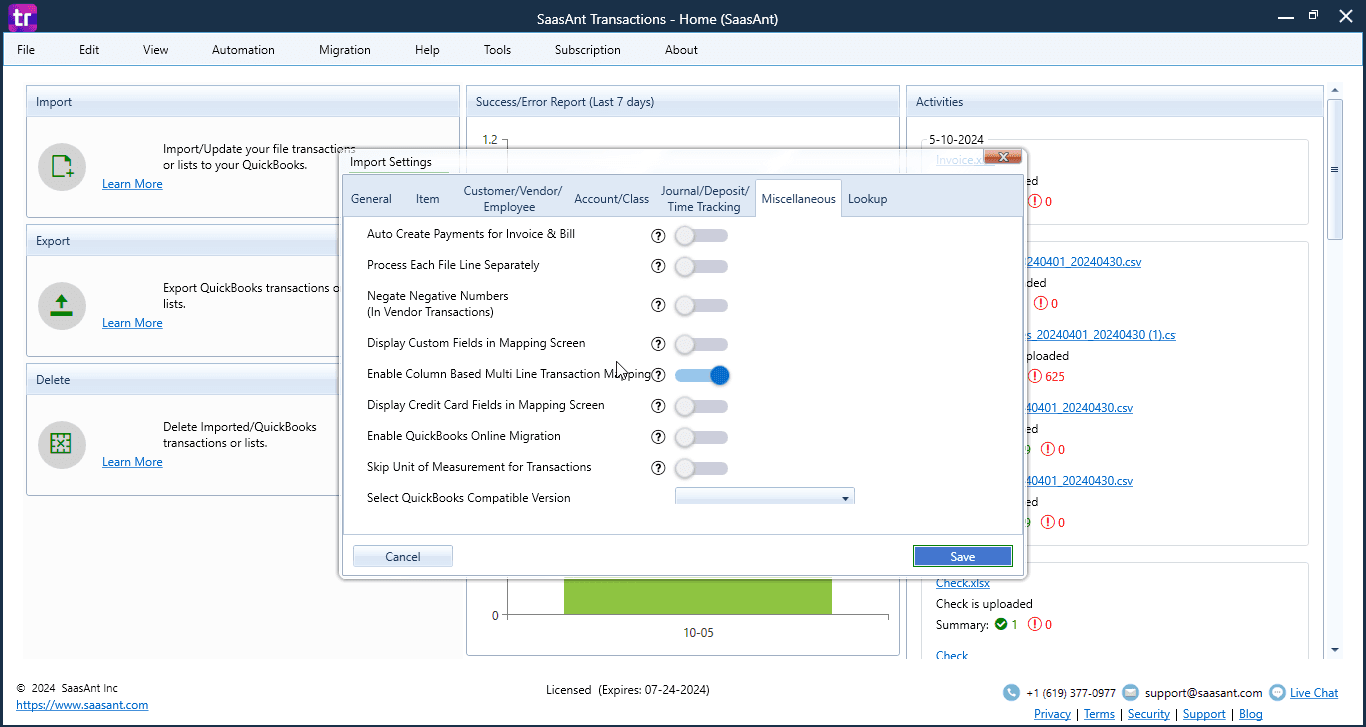Click help icon for Display Credit Card Fields
The image size is (1366, 727).
(658, 406)
